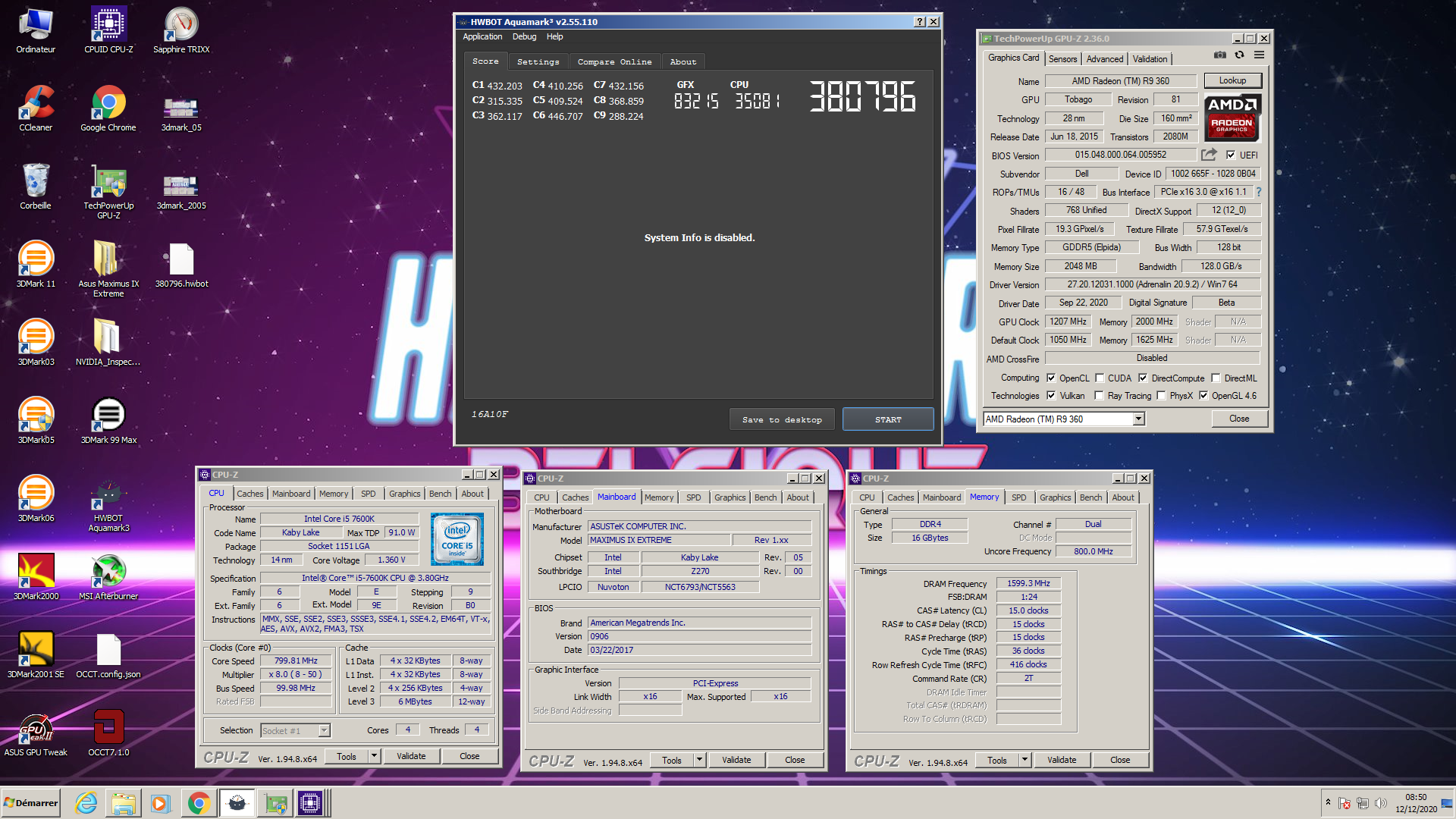The image size is (1456, 819).
Task: Open Application menu in Aquamark3
Action: (482, 36)
